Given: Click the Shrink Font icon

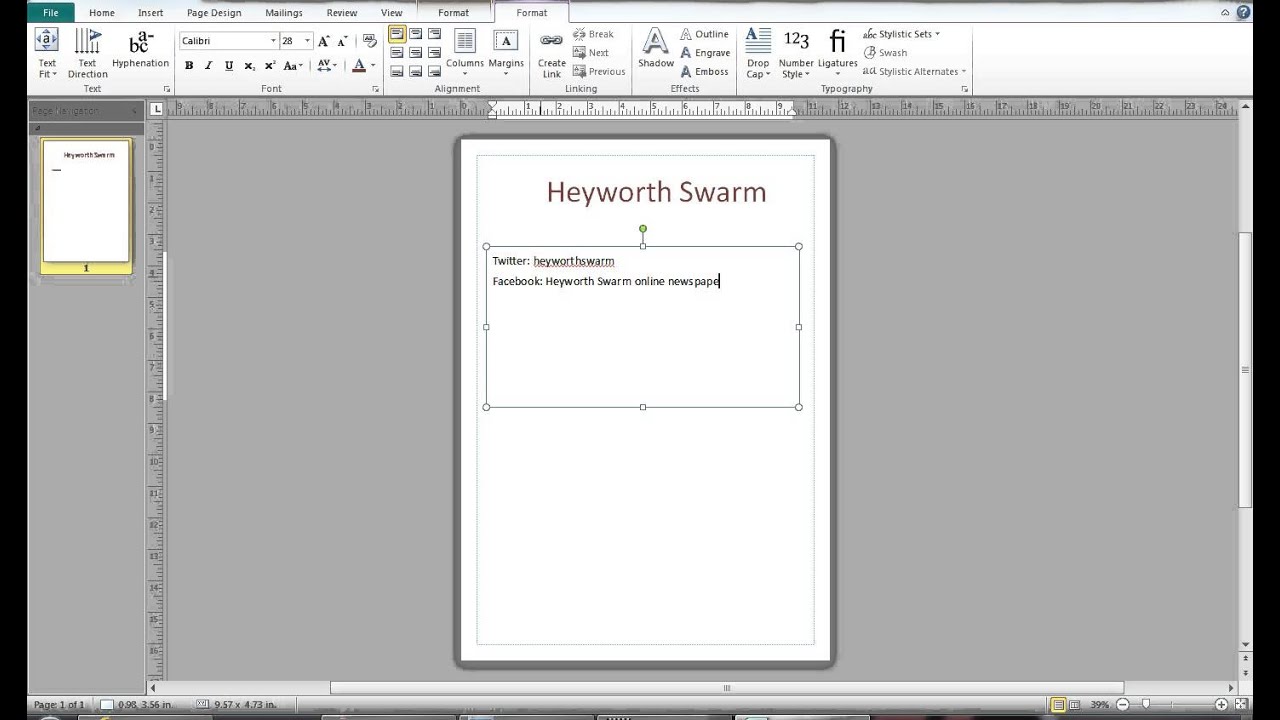Looking at the screenshot, I should [342, 41].
